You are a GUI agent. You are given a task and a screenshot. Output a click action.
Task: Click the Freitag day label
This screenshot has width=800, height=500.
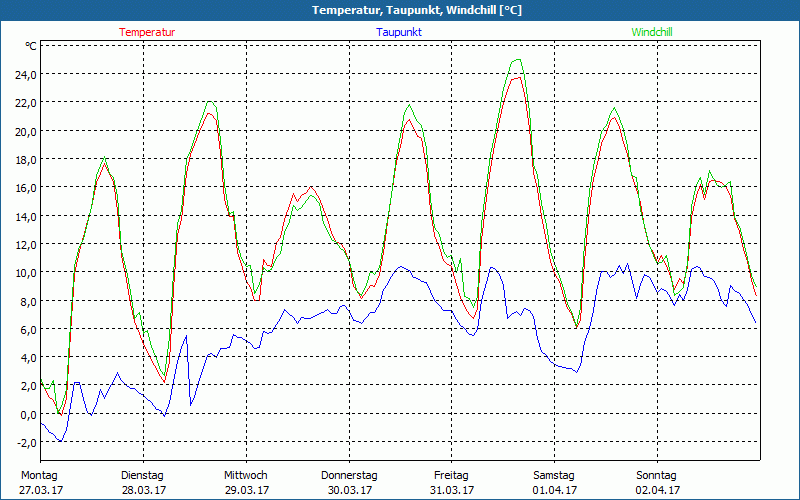point(451,476)
